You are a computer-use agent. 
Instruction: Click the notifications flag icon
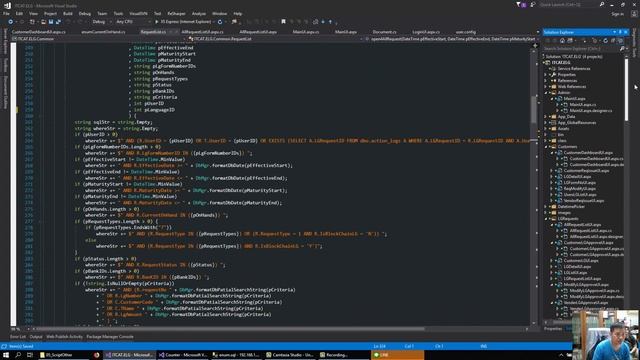(x=519, y=4)
